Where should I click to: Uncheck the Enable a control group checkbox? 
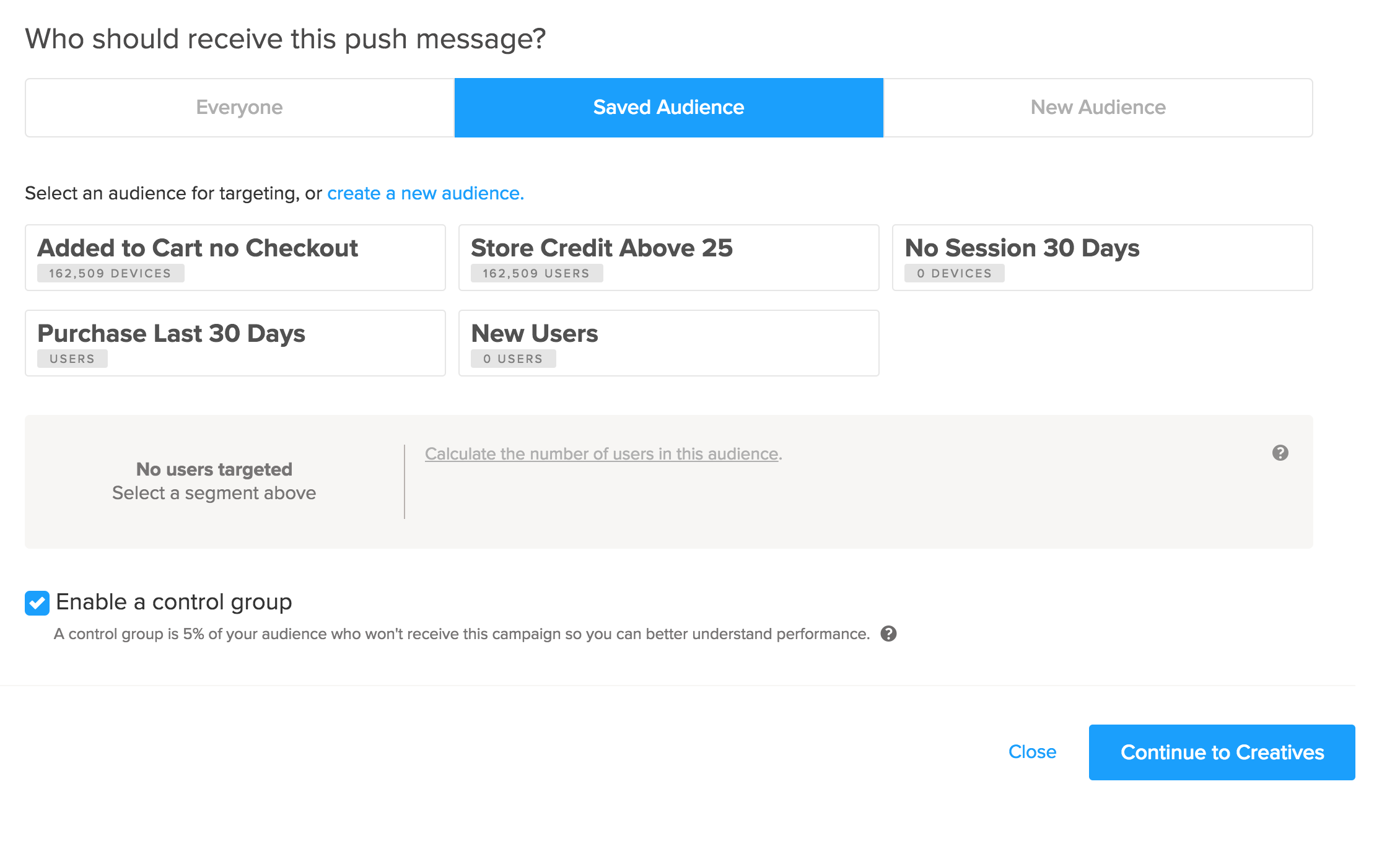point(37,603)
